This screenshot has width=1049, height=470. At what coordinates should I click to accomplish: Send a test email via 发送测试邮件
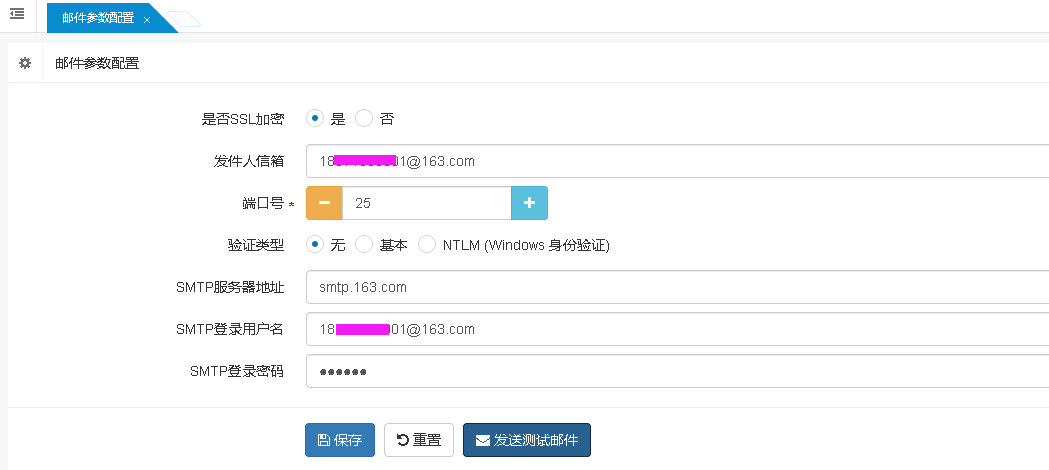(x=527, y=440)
